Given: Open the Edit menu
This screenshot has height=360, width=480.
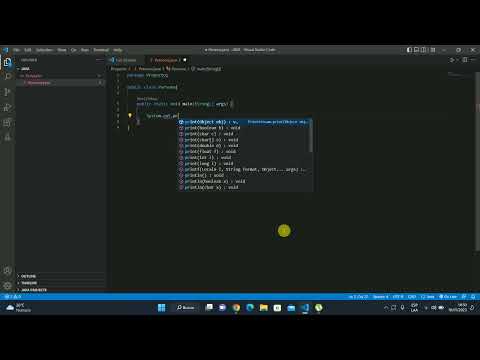Looking at the screenshot, I should (28, 50).
